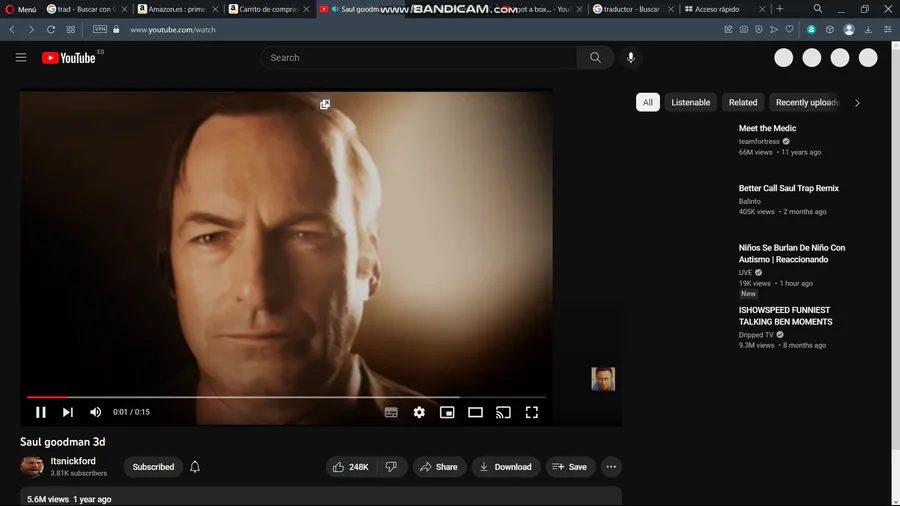Share the Saul goodman 3d video
The width and height of the screenshot is (900, 506).
tap(439, 467)
